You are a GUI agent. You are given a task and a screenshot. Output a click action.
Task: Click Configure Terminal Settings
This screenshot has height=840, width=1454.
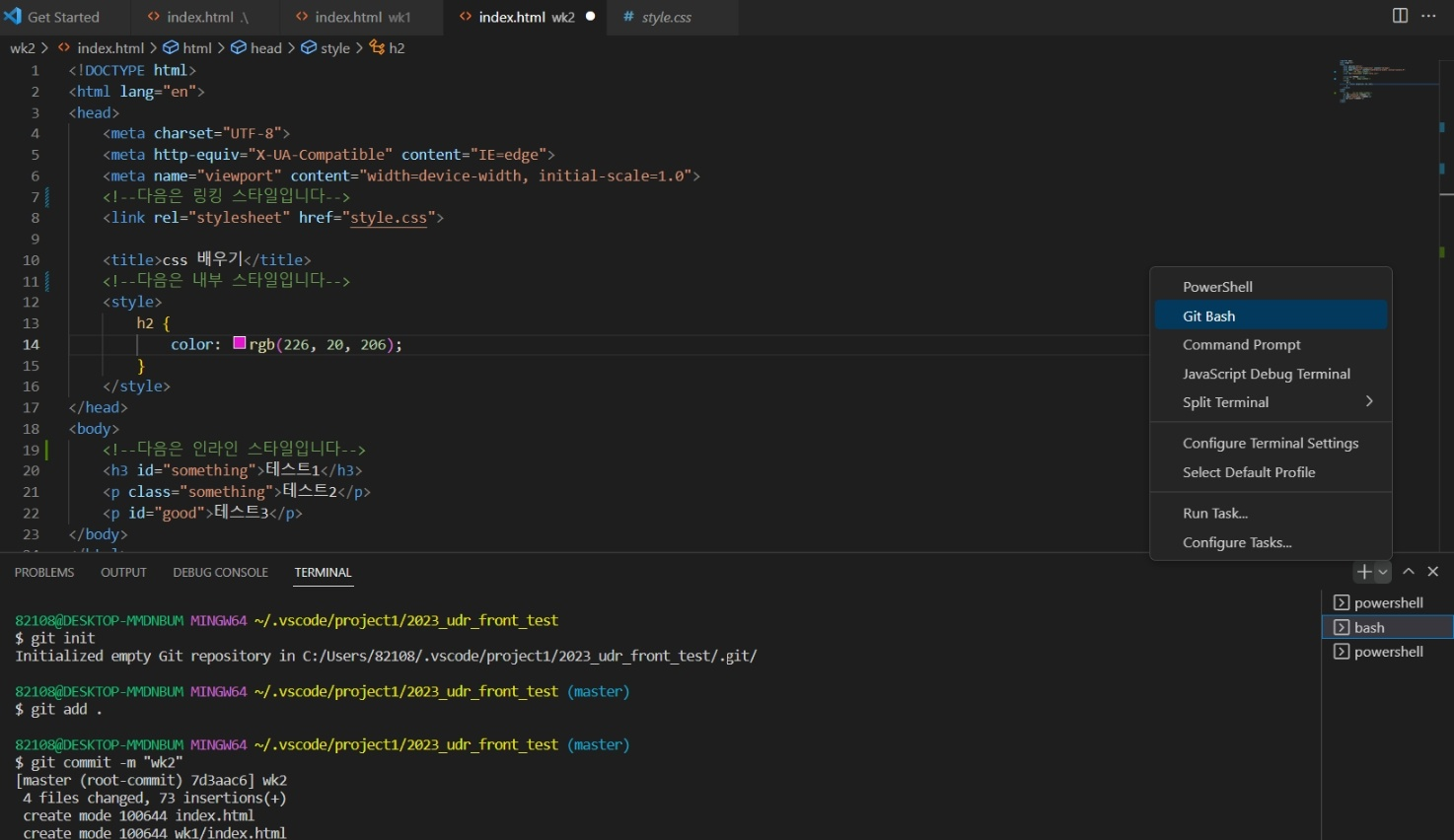pyautogui.click(x=1271, y=444)
